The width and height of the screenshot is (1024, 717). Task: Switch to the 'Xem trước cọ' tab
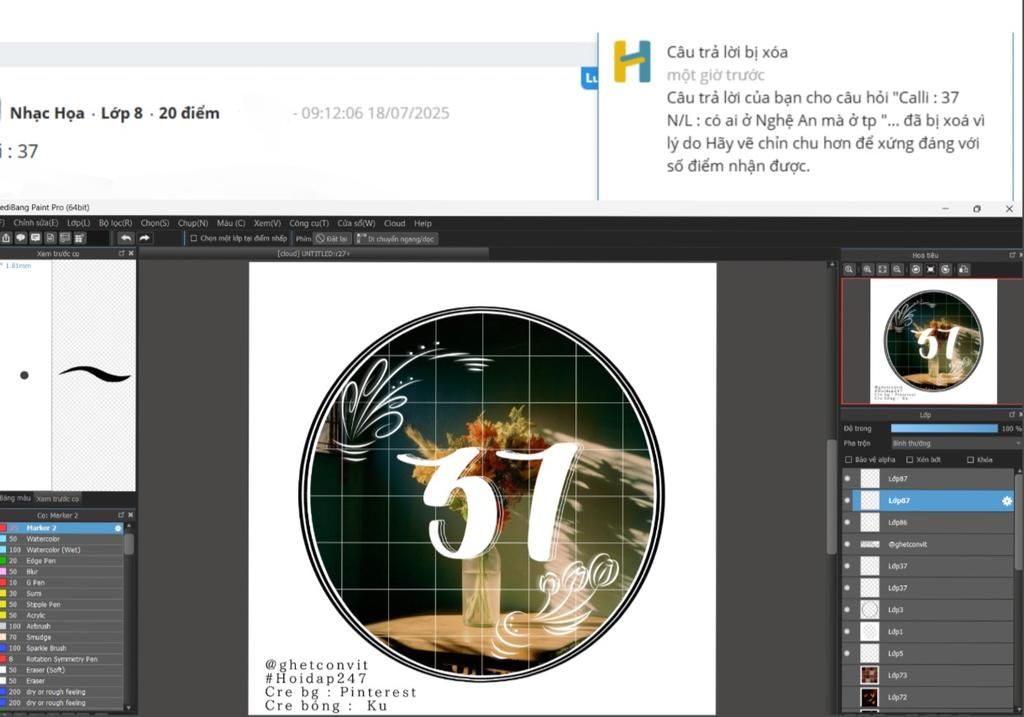tap(58, 498)
